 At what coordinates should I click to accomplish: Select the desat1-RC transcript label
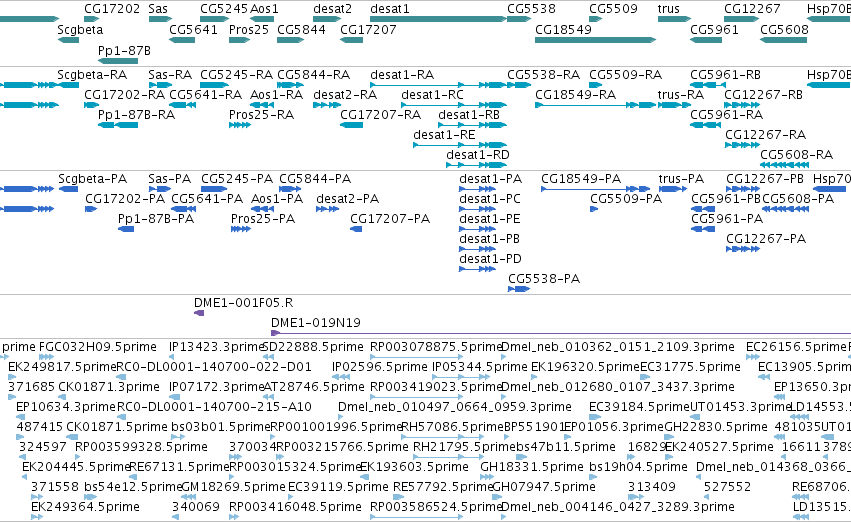coord(433,95)
